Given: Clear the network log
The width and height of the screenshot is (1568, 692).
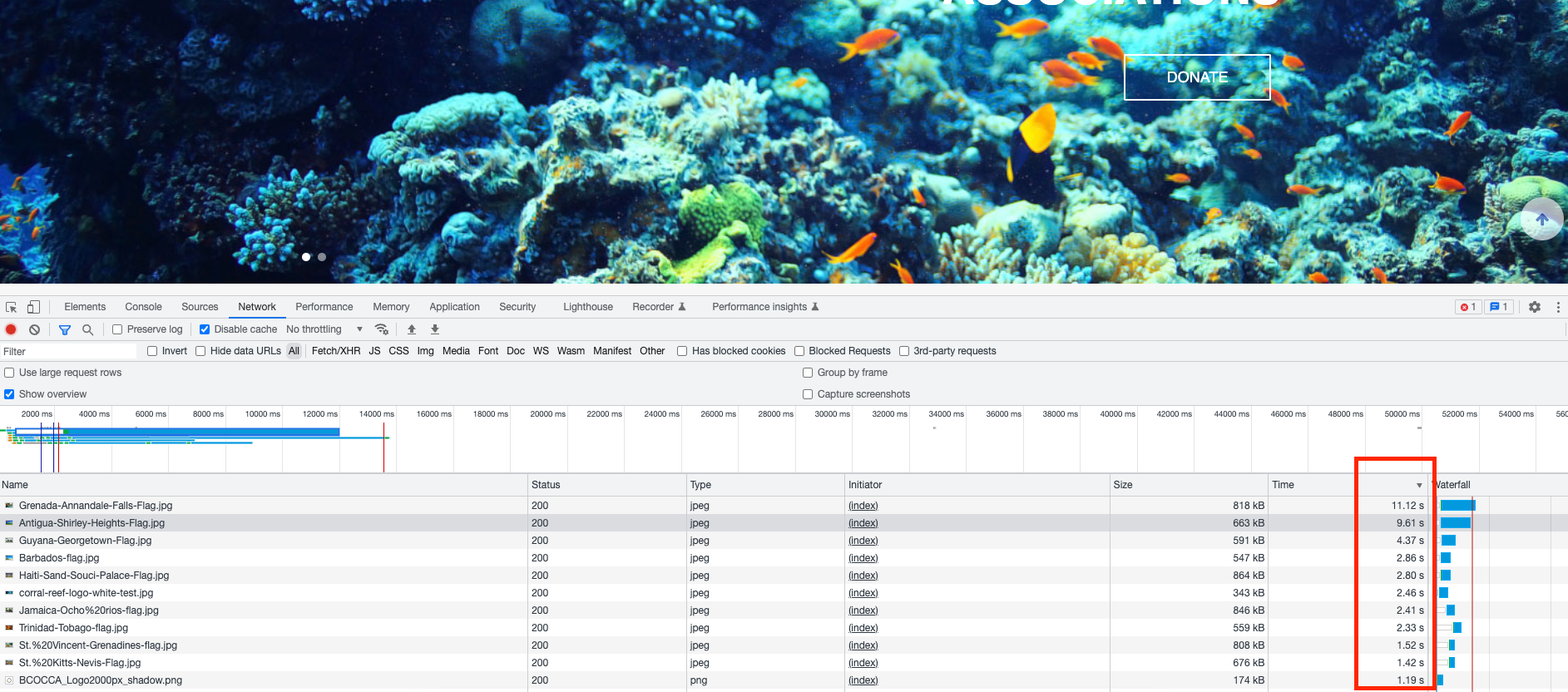Looking at the screenshot, I should click(34, 329).
